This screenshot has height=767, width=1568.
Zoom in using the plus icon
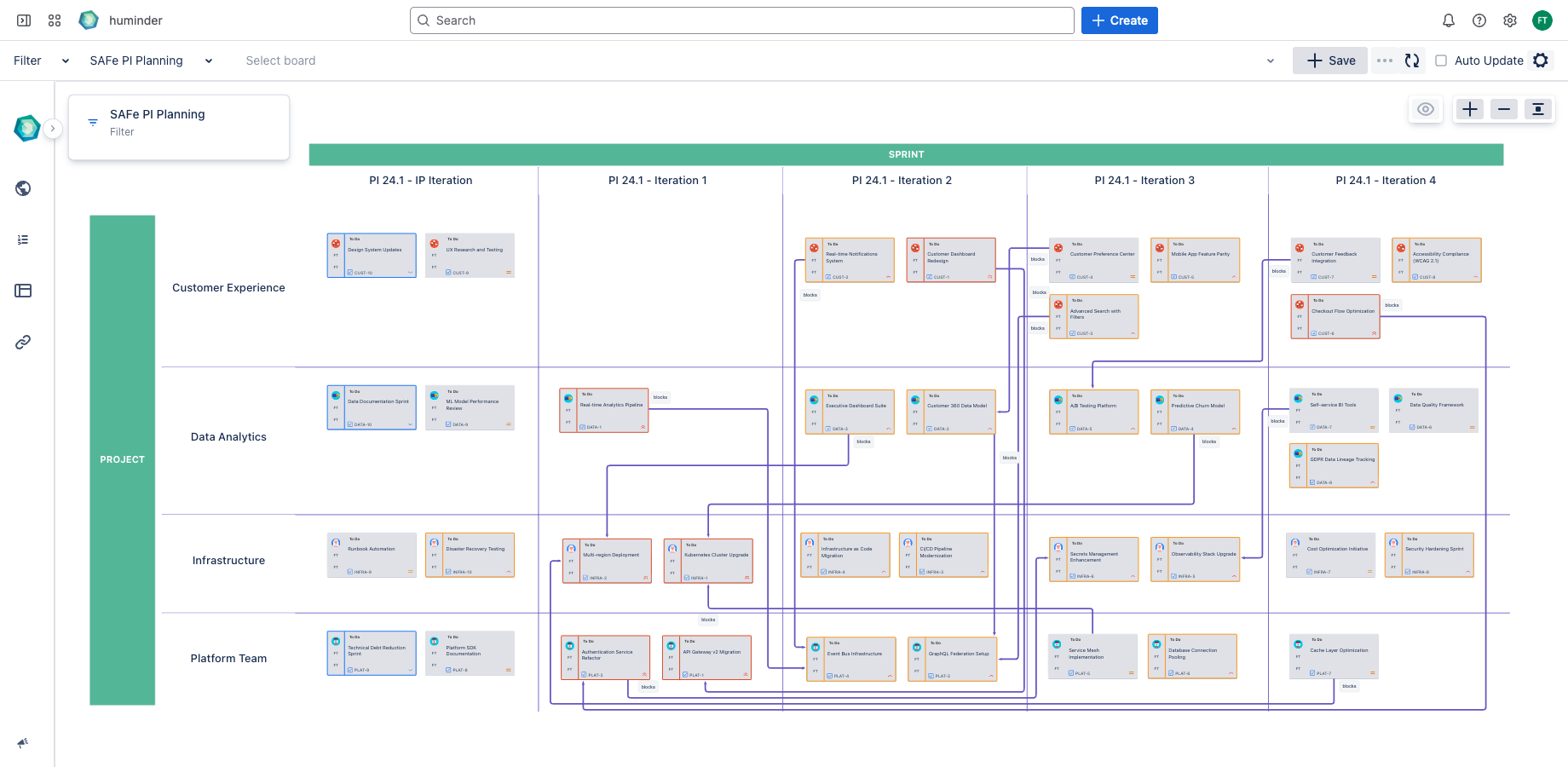point(1469,109)
